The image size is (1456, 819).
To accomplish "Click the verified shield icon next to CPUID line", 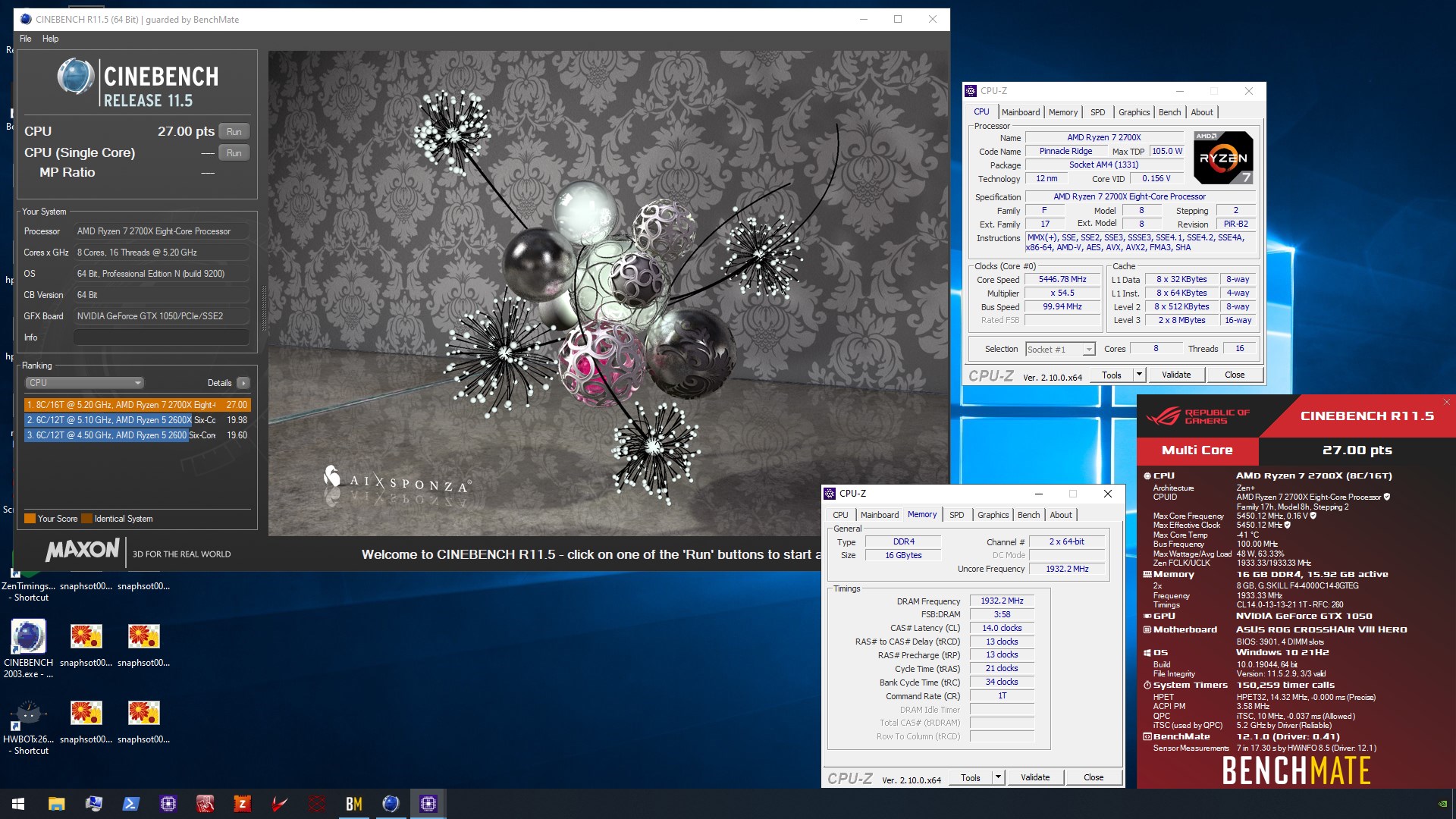I will 1387,497.
